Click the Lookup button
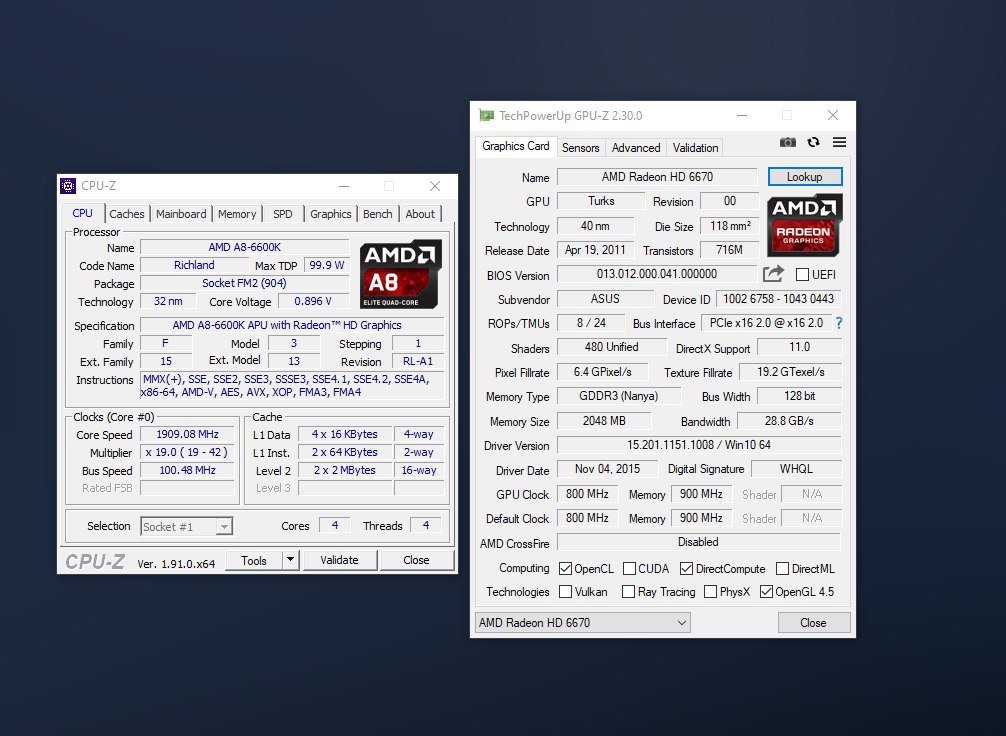Image resolution: width=1006 pixels, height=736 pixels. point(805,176)
